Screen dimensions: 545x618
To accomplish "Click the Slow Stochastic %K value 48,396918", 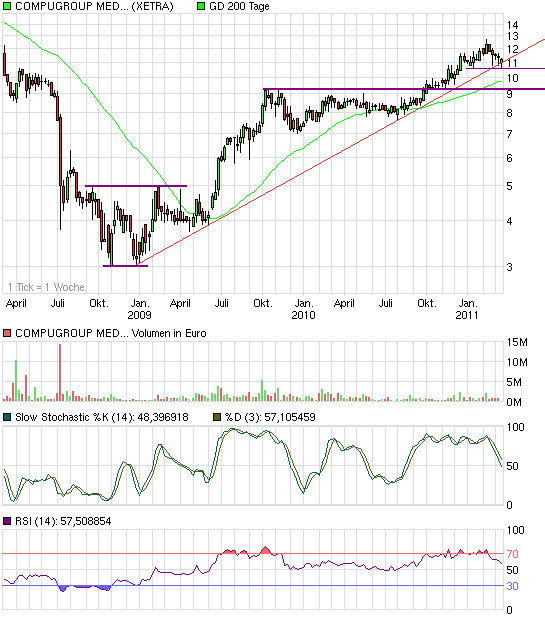I will (x=163, y=417).
